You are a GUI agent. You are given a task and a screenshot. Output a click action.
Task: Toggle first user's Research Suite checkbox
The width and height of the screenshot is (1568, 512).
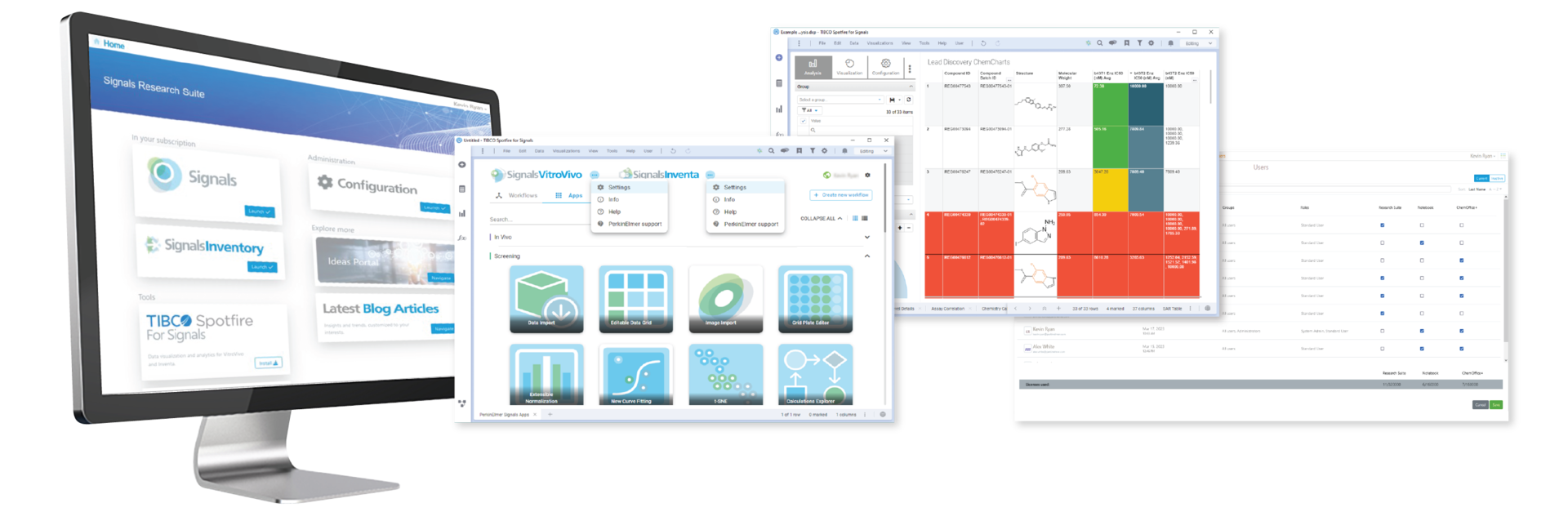(x=1382, y=225)
